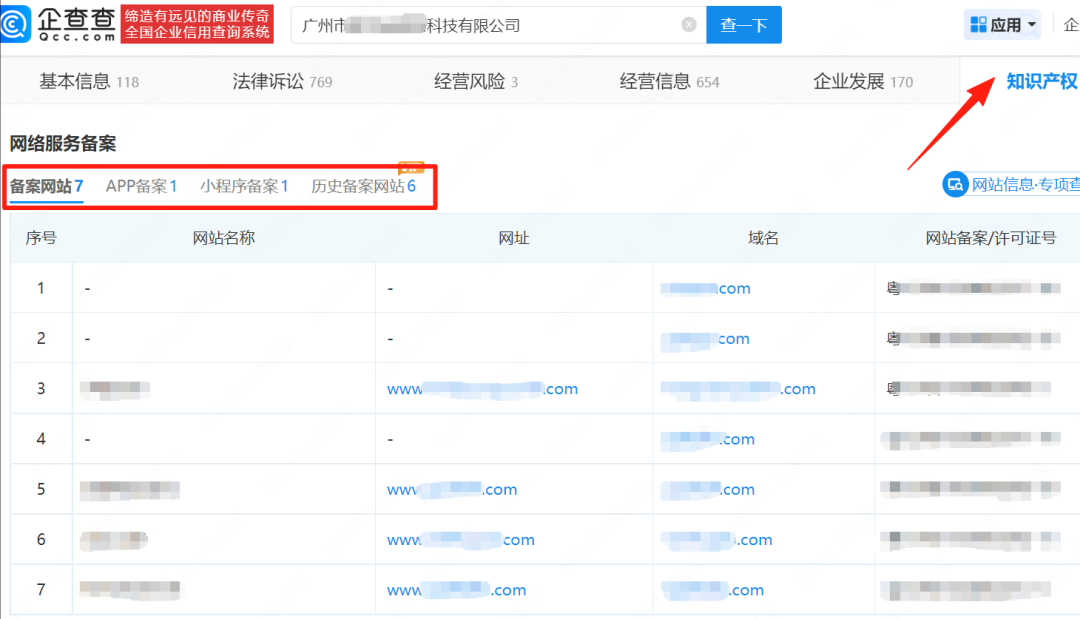Select the 法律诉讼 tab
1080x619 pixels.
tap(272, 82)
